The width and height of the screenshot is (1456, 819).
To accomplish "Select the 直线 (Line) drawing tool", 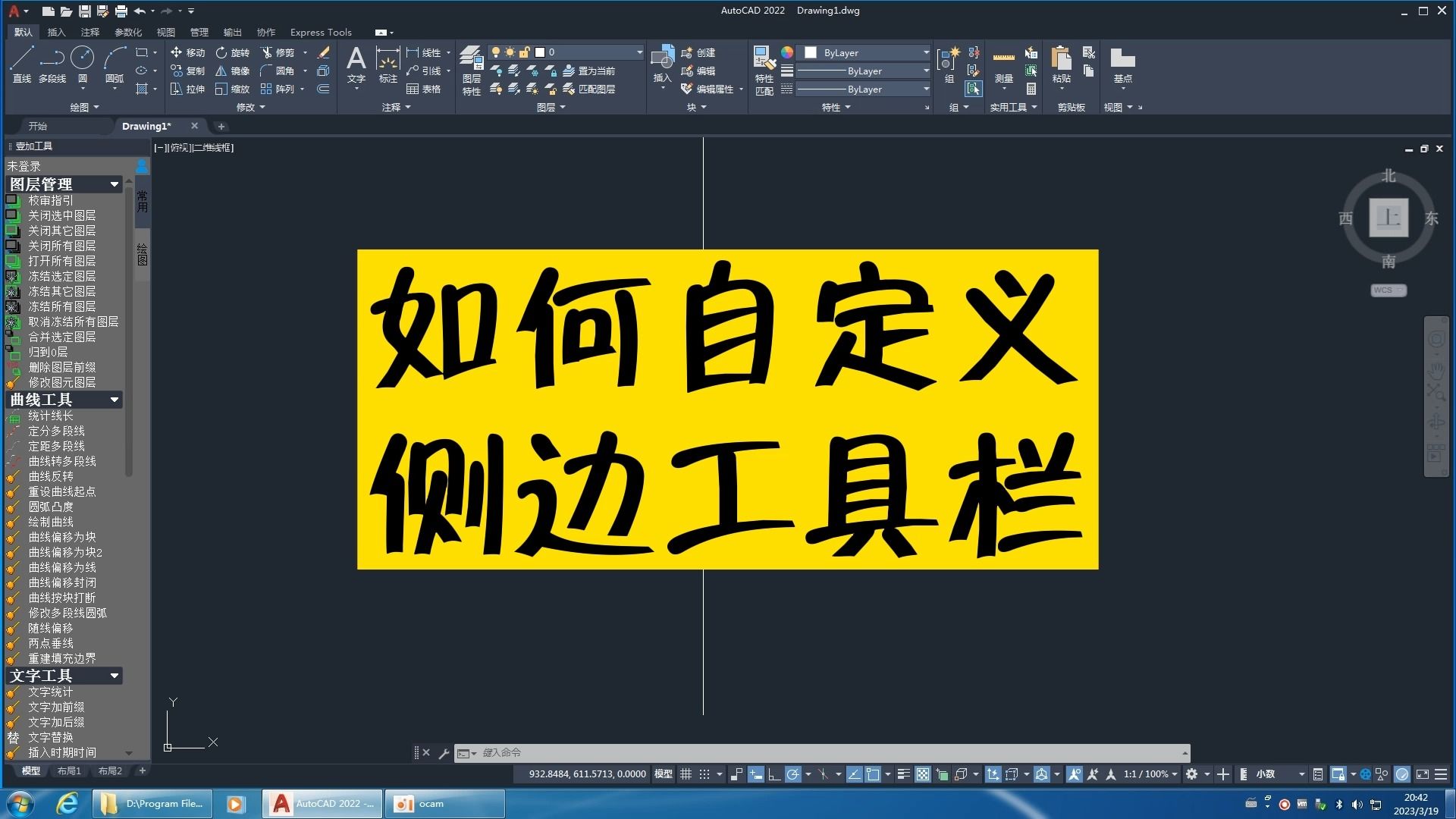I will (21, 57).
